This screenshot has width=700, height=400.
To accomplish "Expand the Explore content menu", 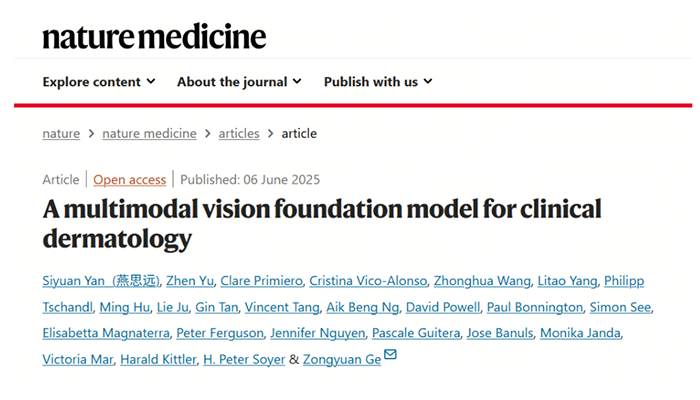I will pyautogui.click(x=99, y=82).
